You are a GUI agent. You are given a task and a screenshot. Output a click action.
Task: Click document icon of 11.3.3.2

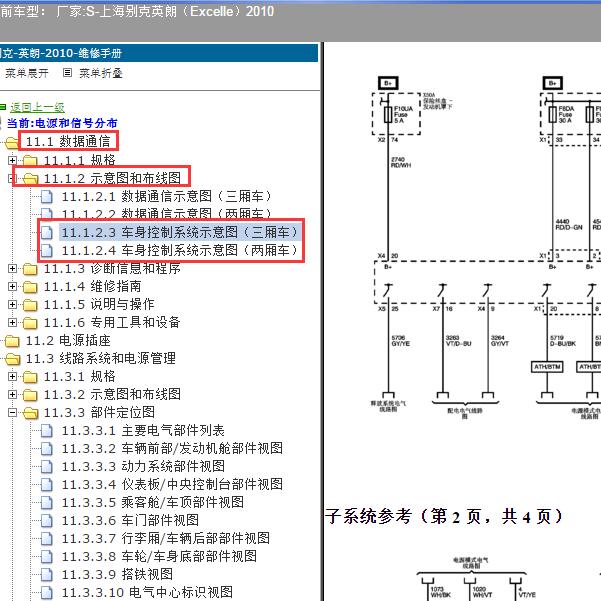tap(46, 449)
